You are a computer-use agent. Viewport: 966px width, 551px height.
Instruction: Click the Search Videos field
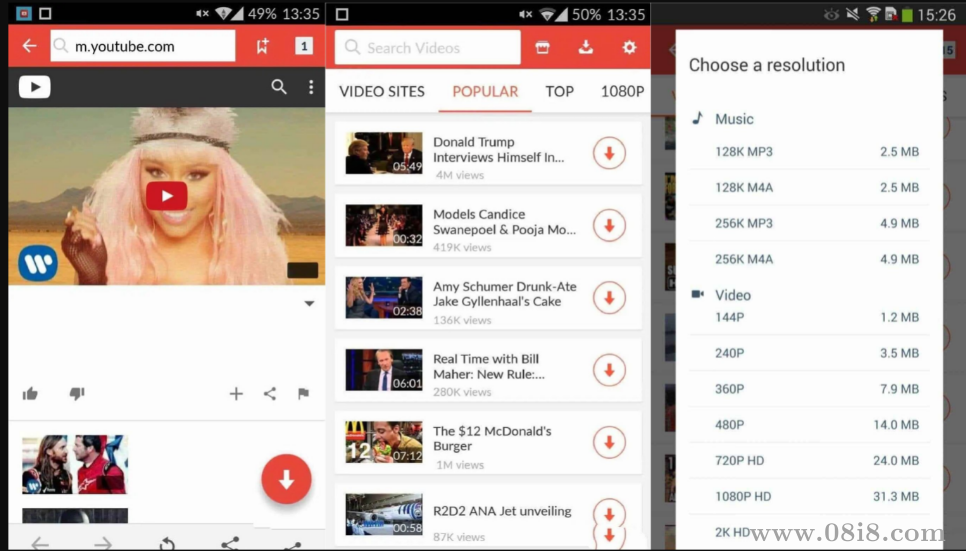coord(428,47)
